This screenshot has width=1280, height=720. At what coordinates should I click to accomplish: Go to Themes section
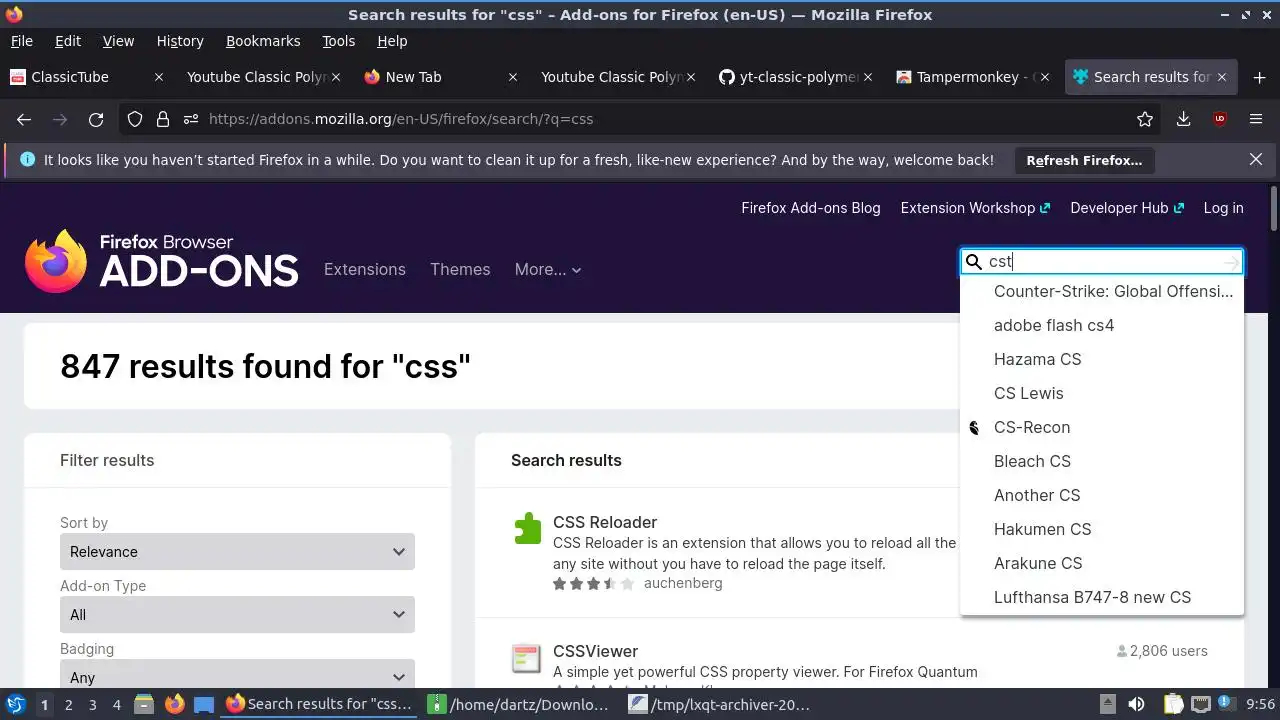click(460, 269)
